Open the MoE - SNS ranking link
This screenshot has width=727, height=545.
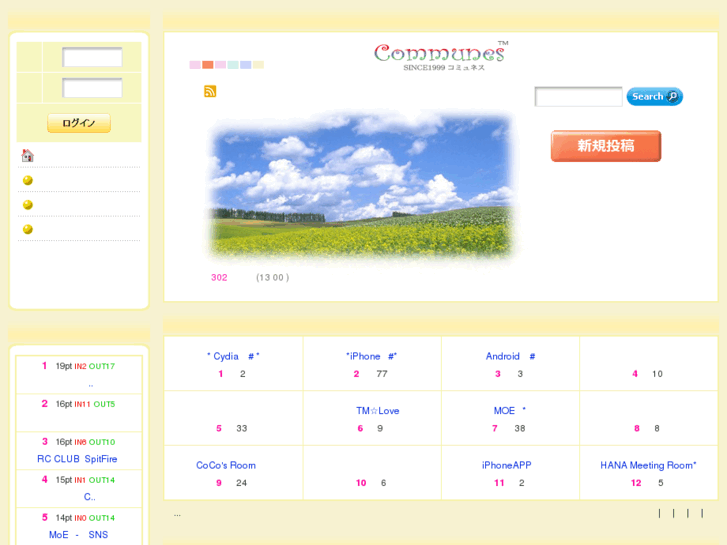(78, 535)
